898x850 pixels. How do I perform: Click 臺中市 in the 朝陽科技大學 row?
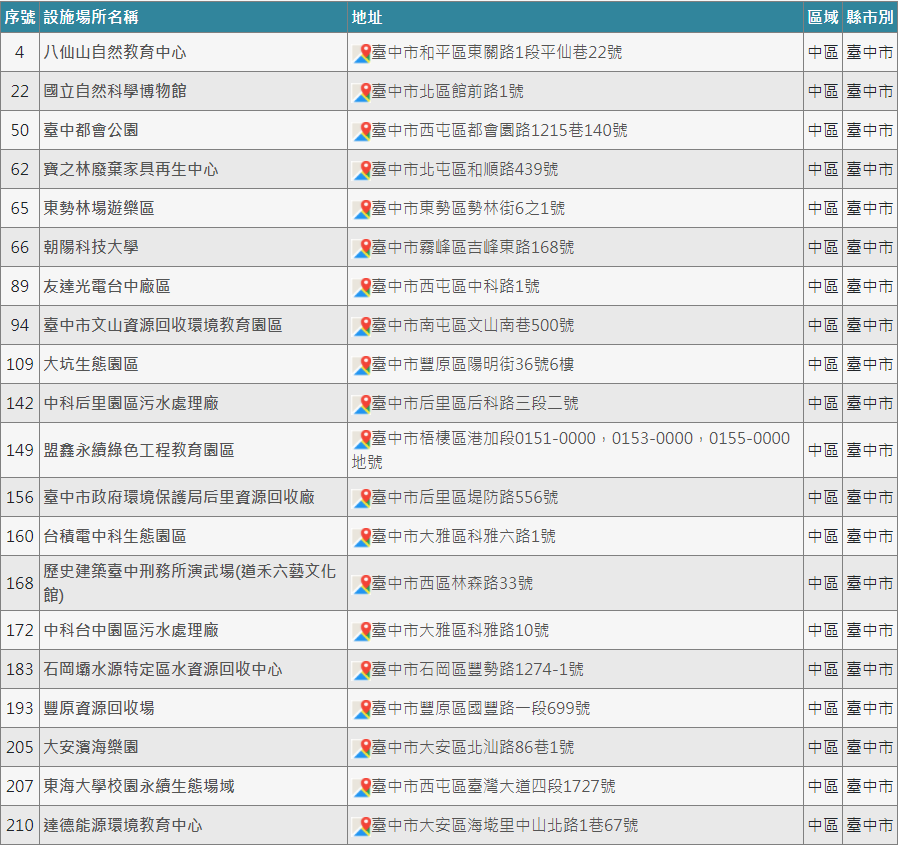pyautogui.click(x=870, y=247)
